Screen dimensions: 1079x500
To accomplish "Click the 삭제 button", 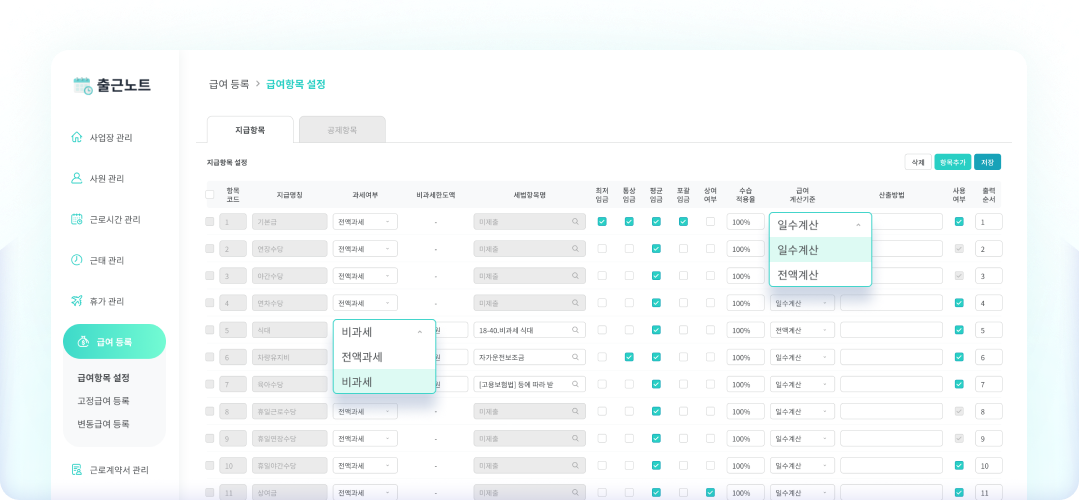I will point(916,162).
